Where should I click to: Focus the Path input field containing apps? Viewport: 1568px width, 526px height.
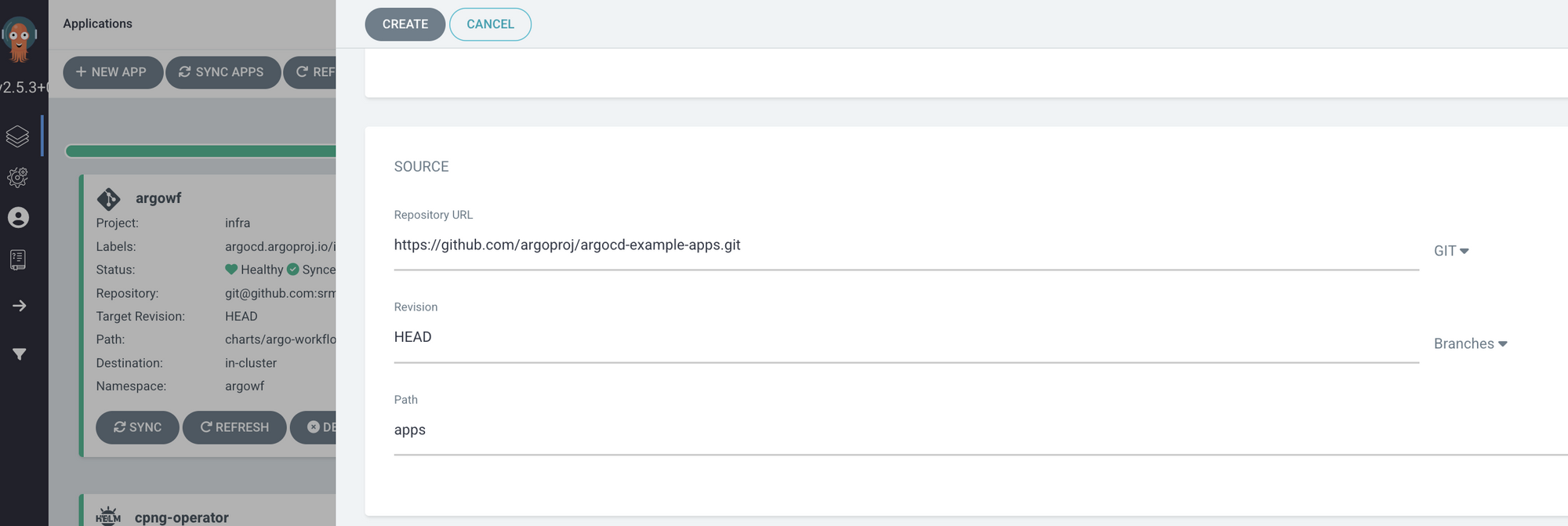click(x=981, y=430)
